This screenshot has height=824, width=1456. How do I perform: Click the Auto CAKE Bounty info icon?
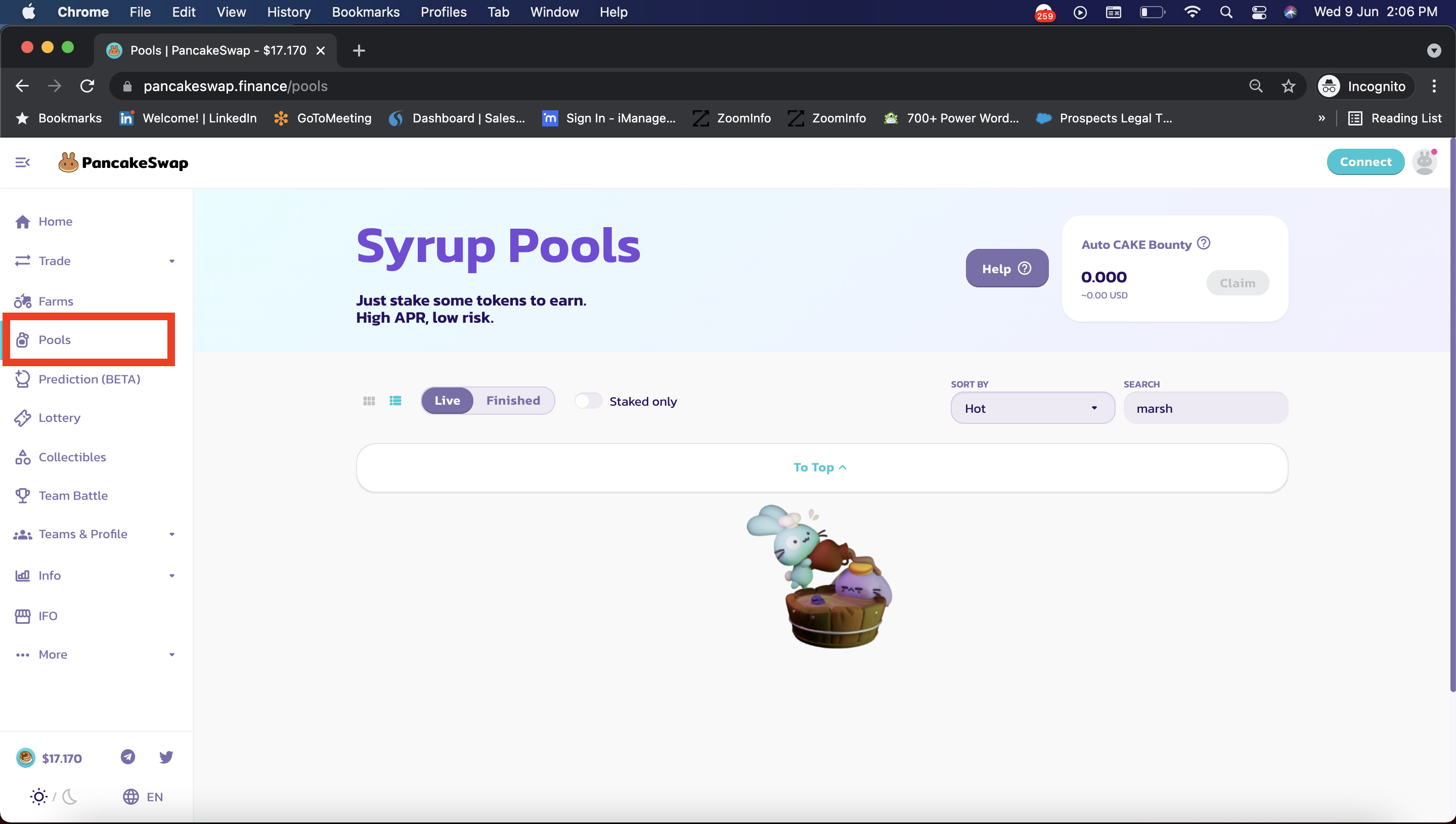tap(1204, 243)
